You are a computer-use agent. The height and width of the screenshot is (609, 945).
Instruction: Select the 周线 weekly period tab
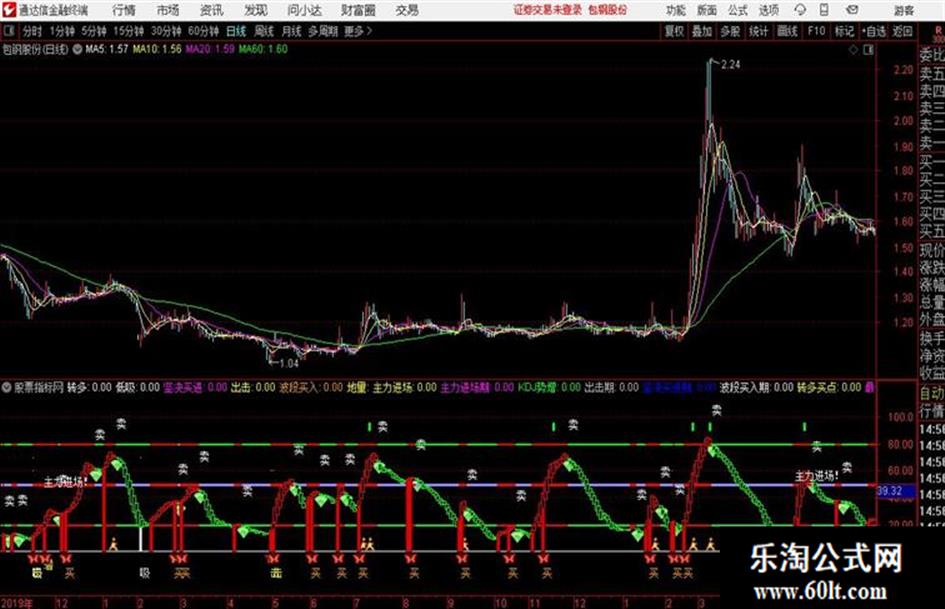[x=264, y=31]
